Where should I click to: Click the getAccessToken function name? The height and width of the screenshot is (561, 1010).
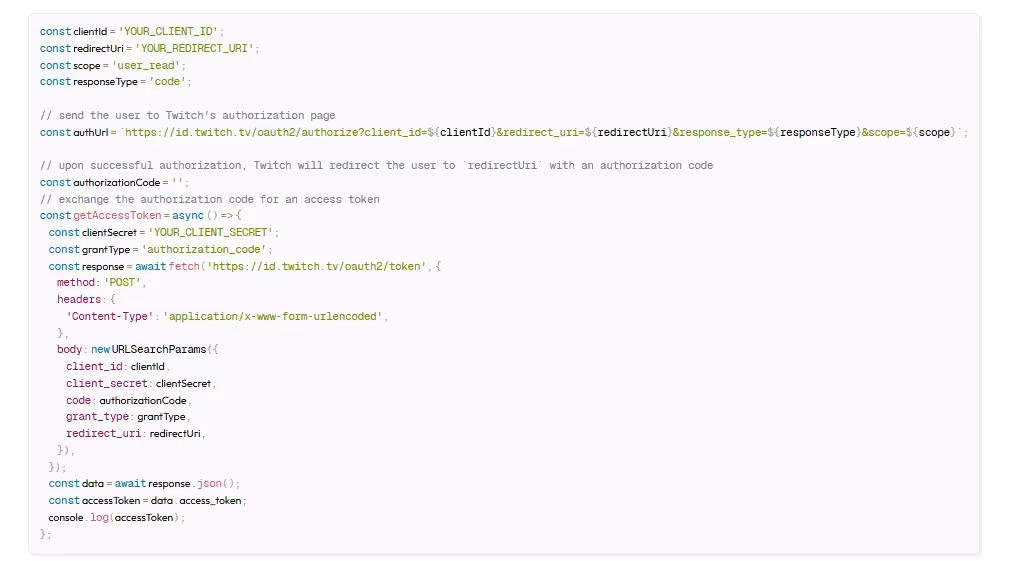point(117,216)
